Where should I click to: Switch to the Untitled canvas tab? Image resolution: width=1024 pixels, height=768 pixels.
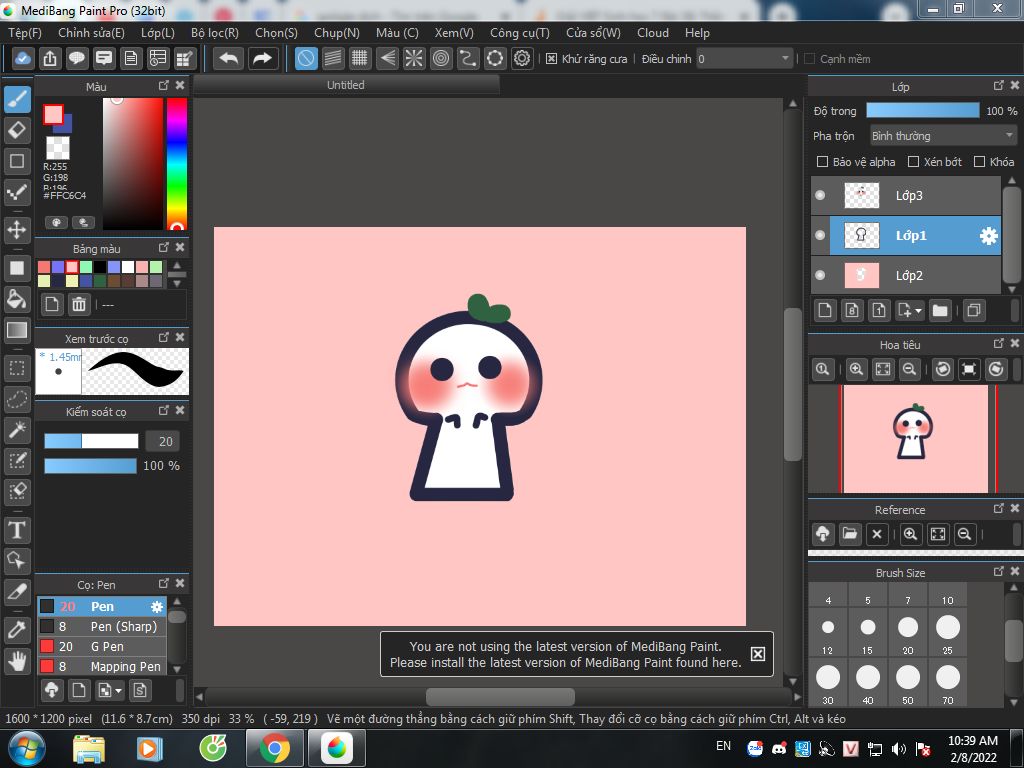coord(346,85)
